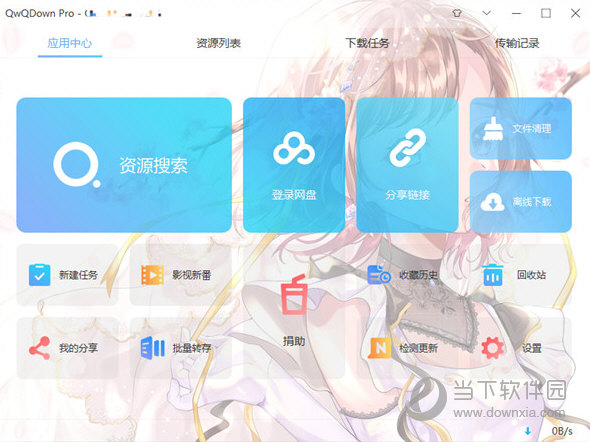
Task: Open the 回收站 trash bin icon
Action: [x=493, y=275]
